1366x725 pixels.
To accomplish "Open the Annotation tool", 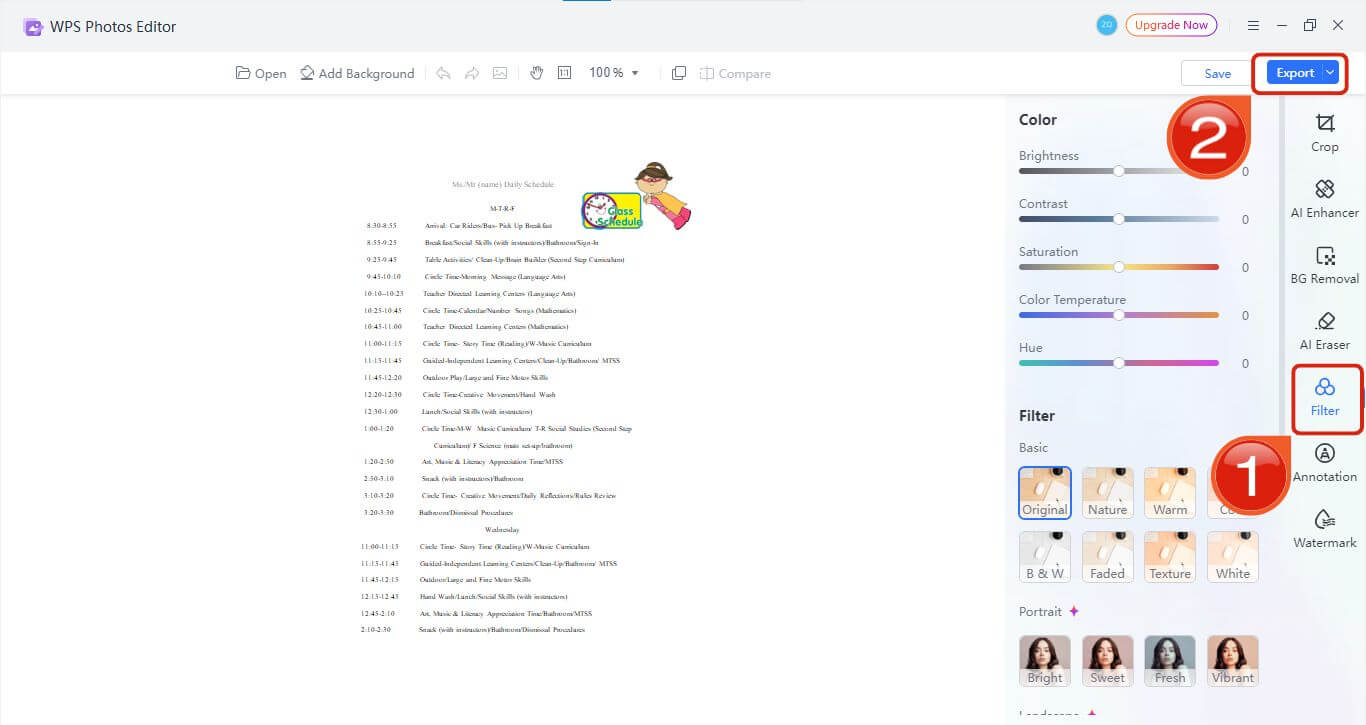I will (x=1324, y=462).
